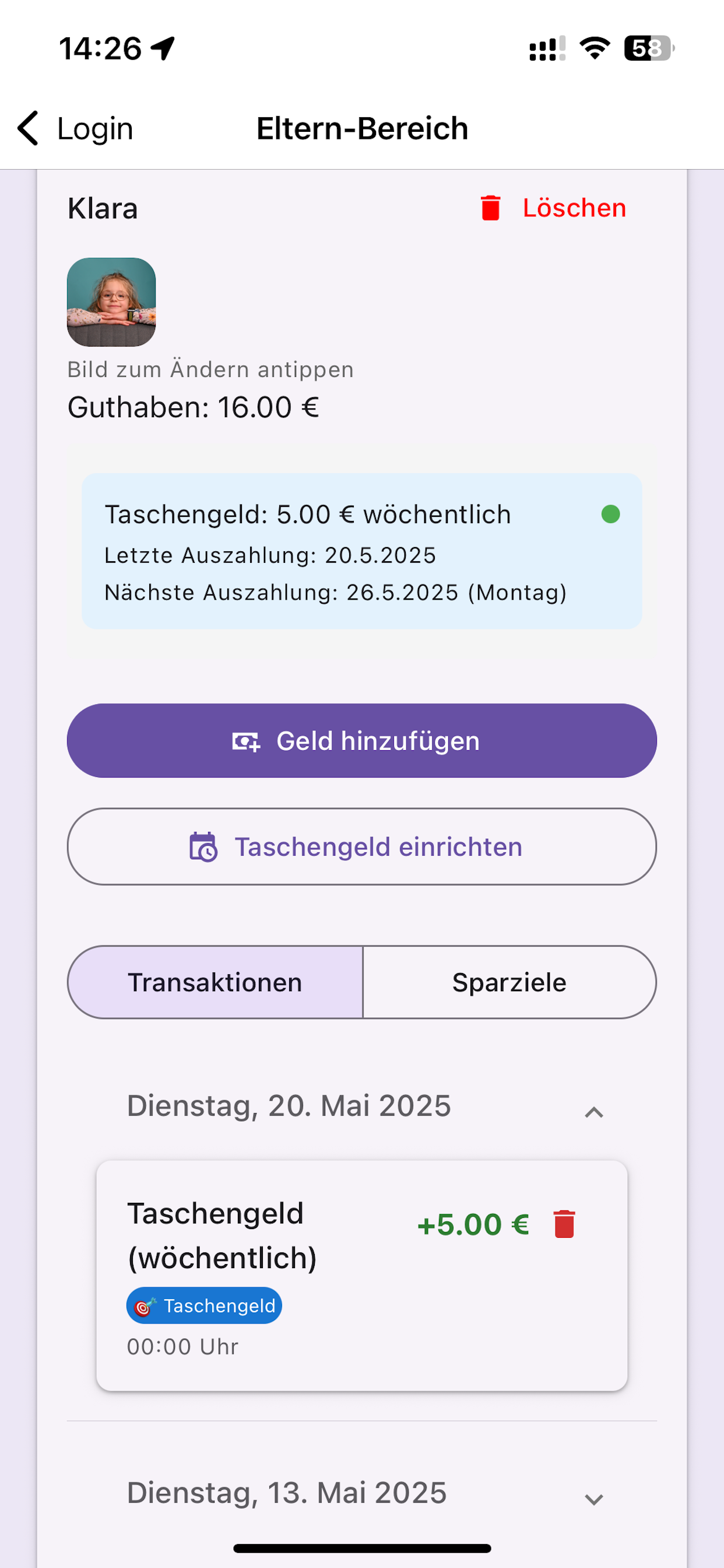Tap the Wi-Fi status icon

point(595,48)
